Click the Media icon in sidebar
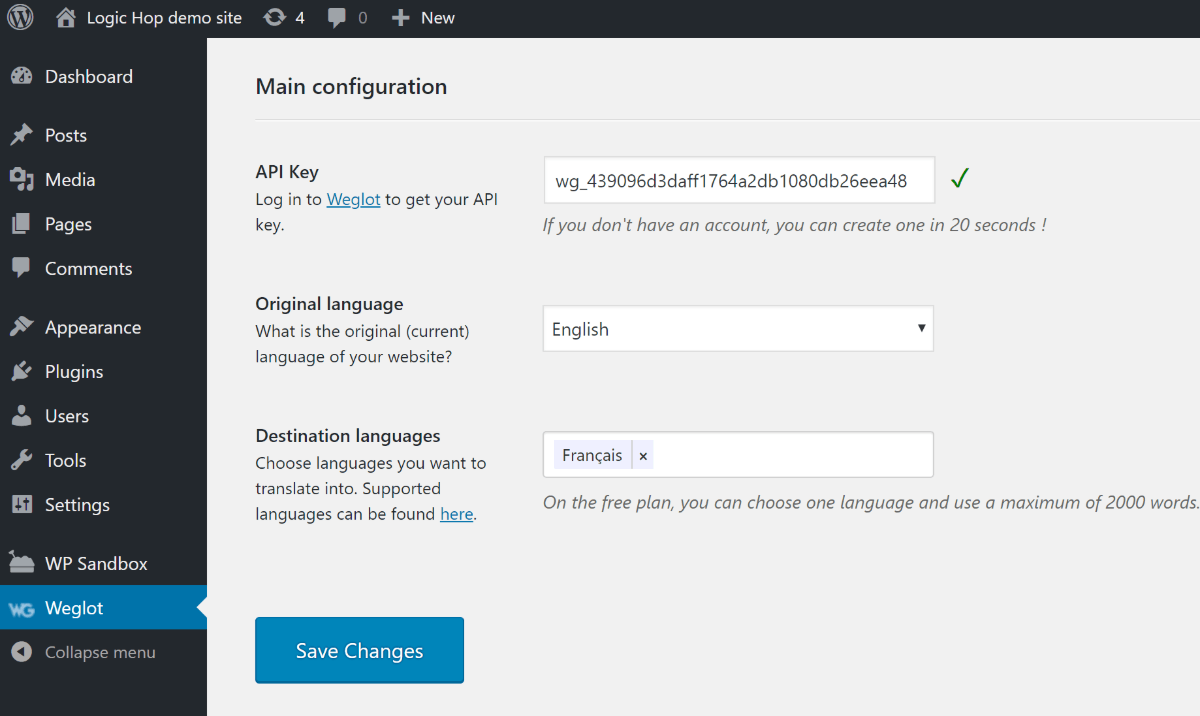The height and width of the screenshot is (716, 1200). click(x=21, y=180)
